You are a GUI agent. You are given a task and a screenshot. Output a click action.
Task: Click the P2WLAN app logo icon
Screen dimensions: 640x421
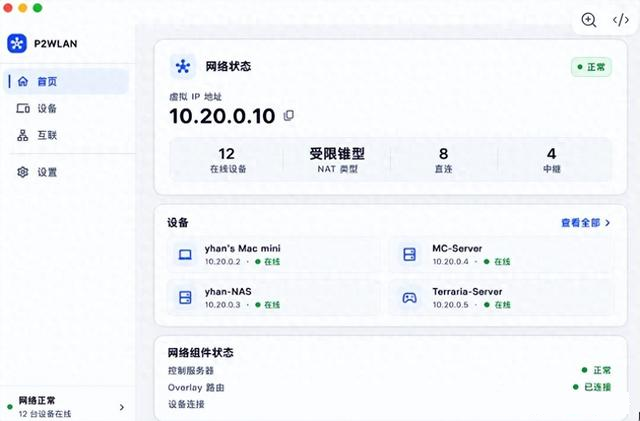coord(17,43)
